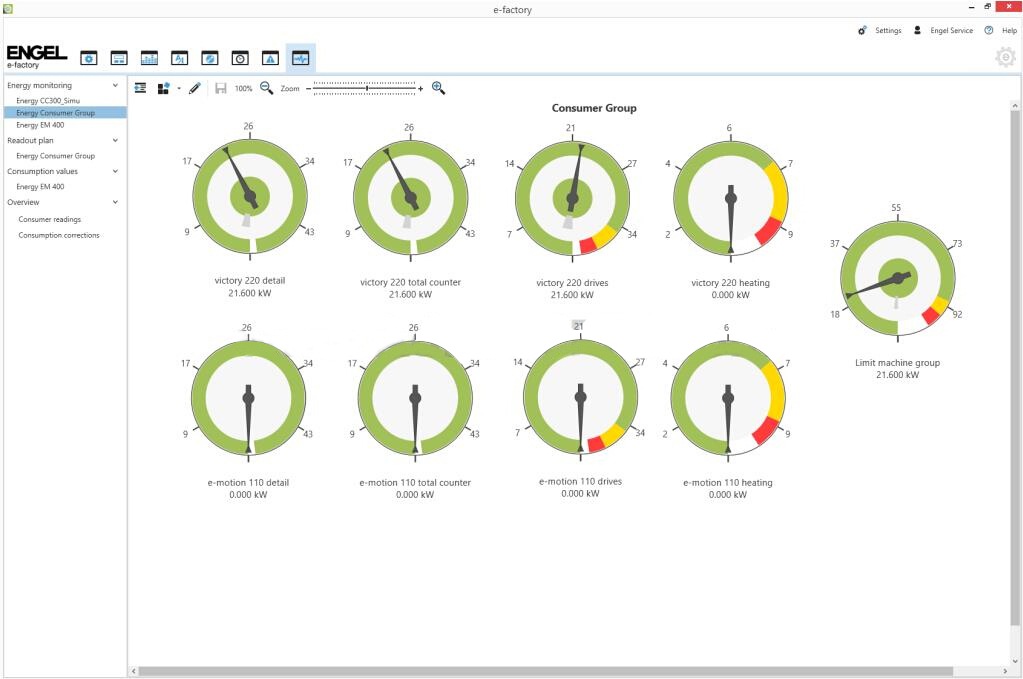Screen dimensions: 1023x679
Task: Click the zoom in magnifier icon
Action: (x=438, y=88)
